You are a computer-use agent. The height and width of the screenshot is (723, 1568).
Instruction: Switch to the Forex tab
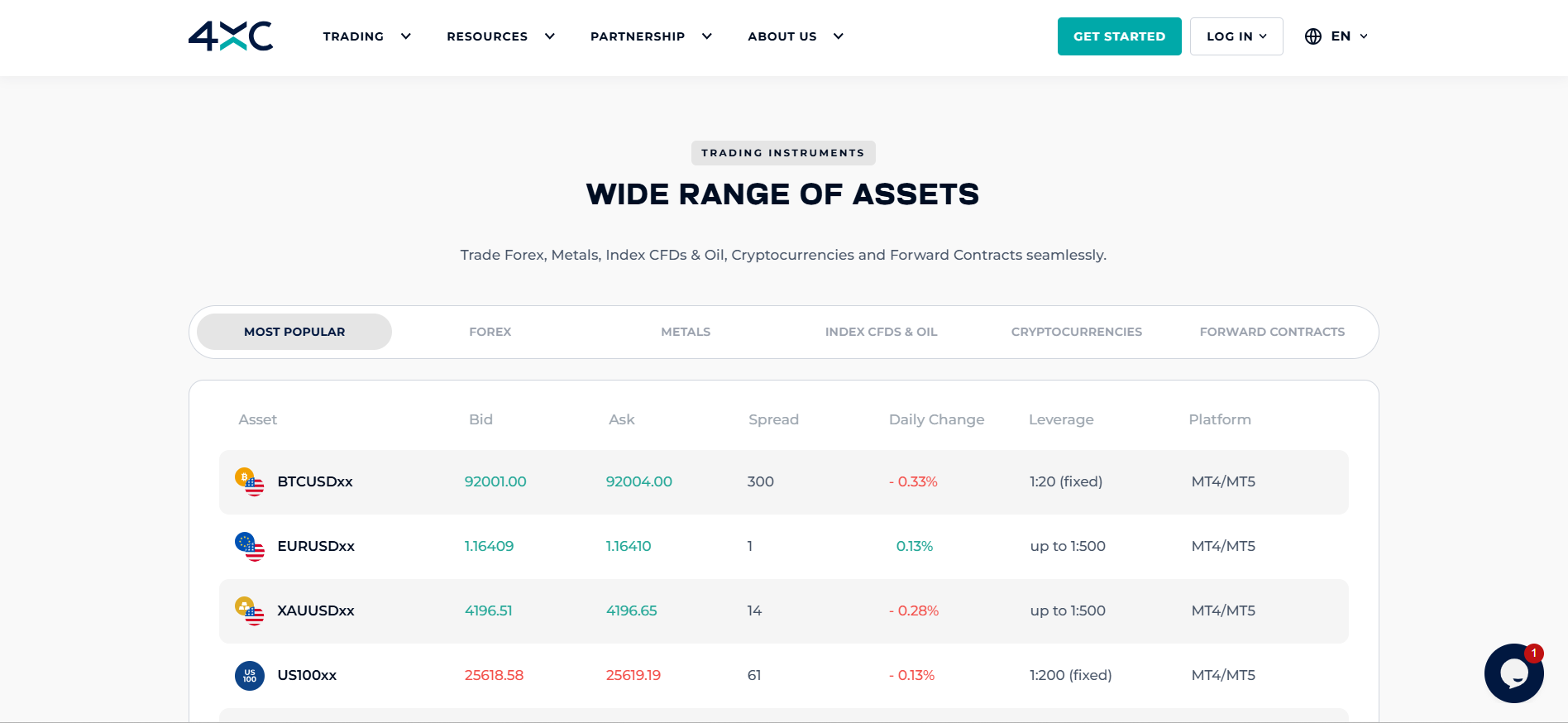pos(490,332)
